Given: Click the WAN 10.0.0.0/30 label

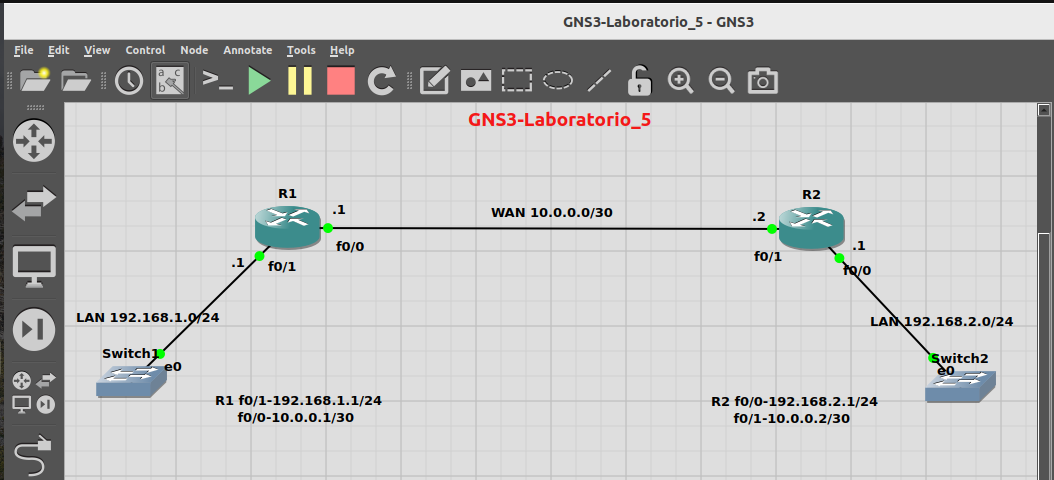Looking at the screenshot, I should [x=552, y=212].
